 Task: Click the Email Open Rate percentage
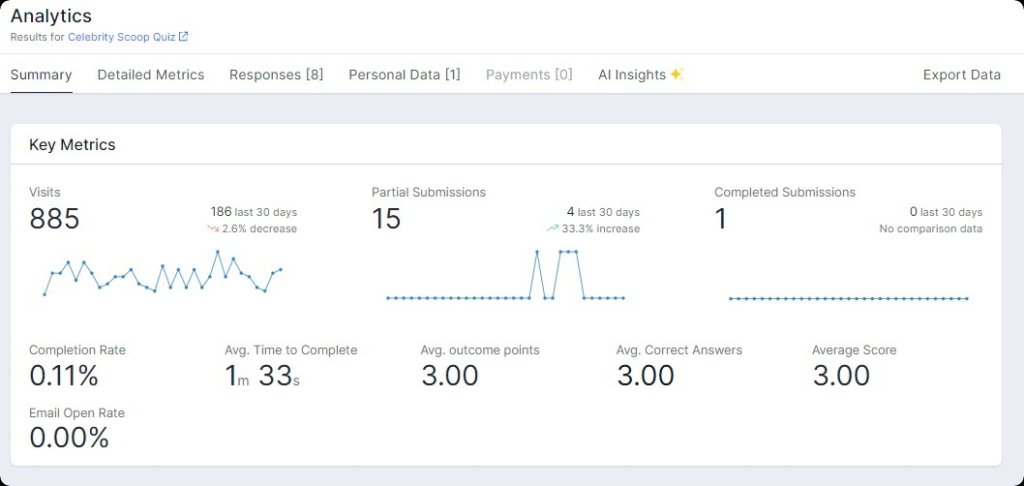point(69,438)
